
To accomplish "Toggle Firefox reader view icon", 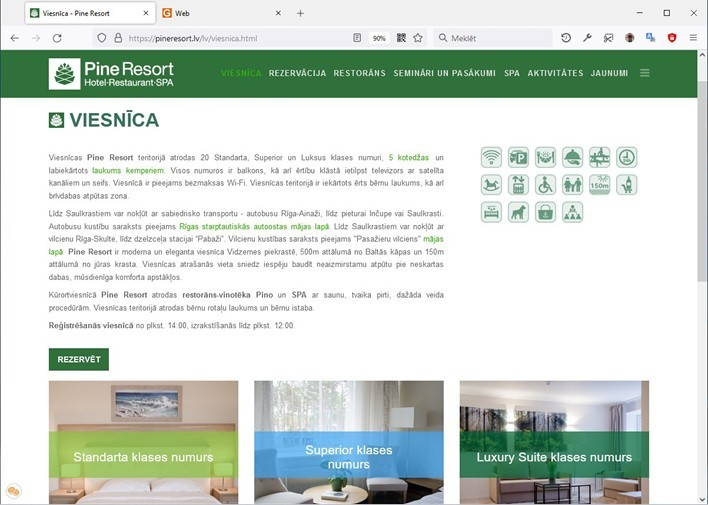I will (x=357, y=38).
